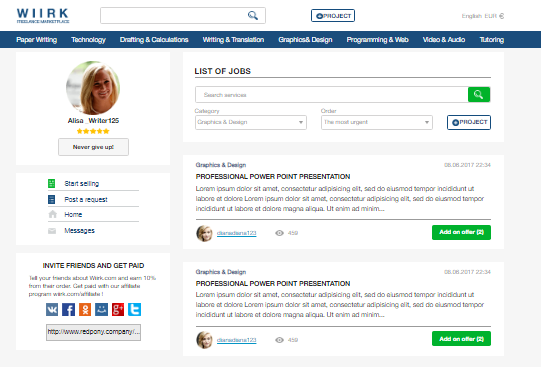Open second PROFESSIONAL POWER POINT PRESENTATION job title

[x=273, y=284]
